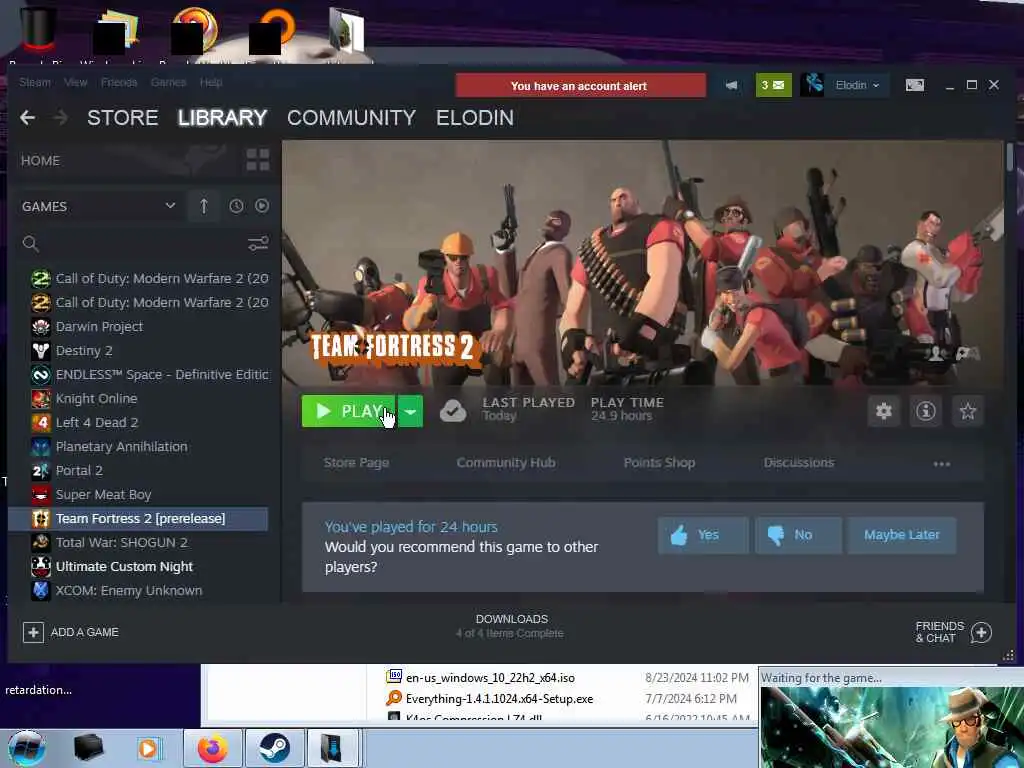
Task: Open Friends & Chat plus icon
Action: (981, 632)
